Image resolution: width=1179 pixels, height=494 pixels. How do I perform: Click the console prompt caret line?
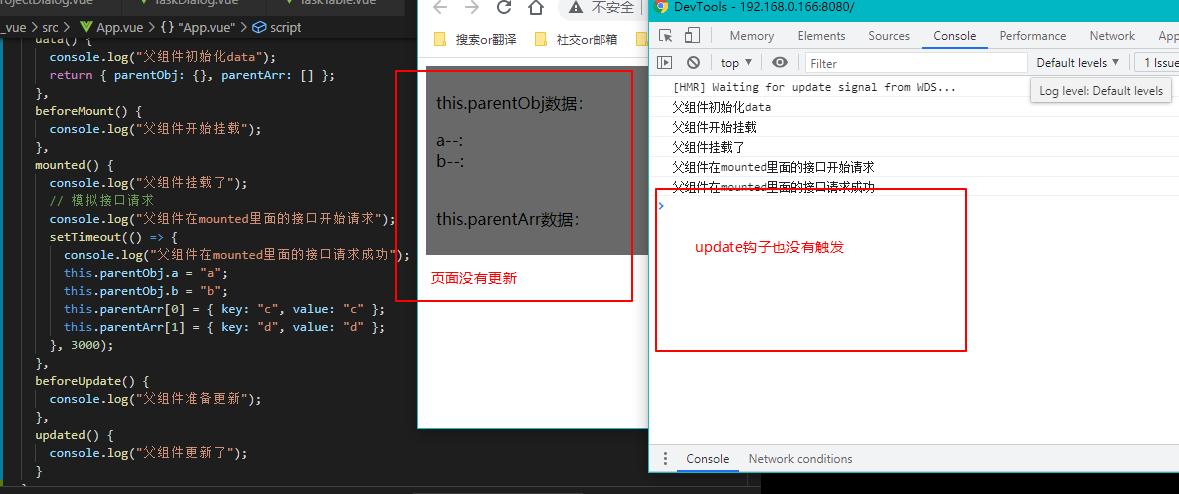click(914, 205)
